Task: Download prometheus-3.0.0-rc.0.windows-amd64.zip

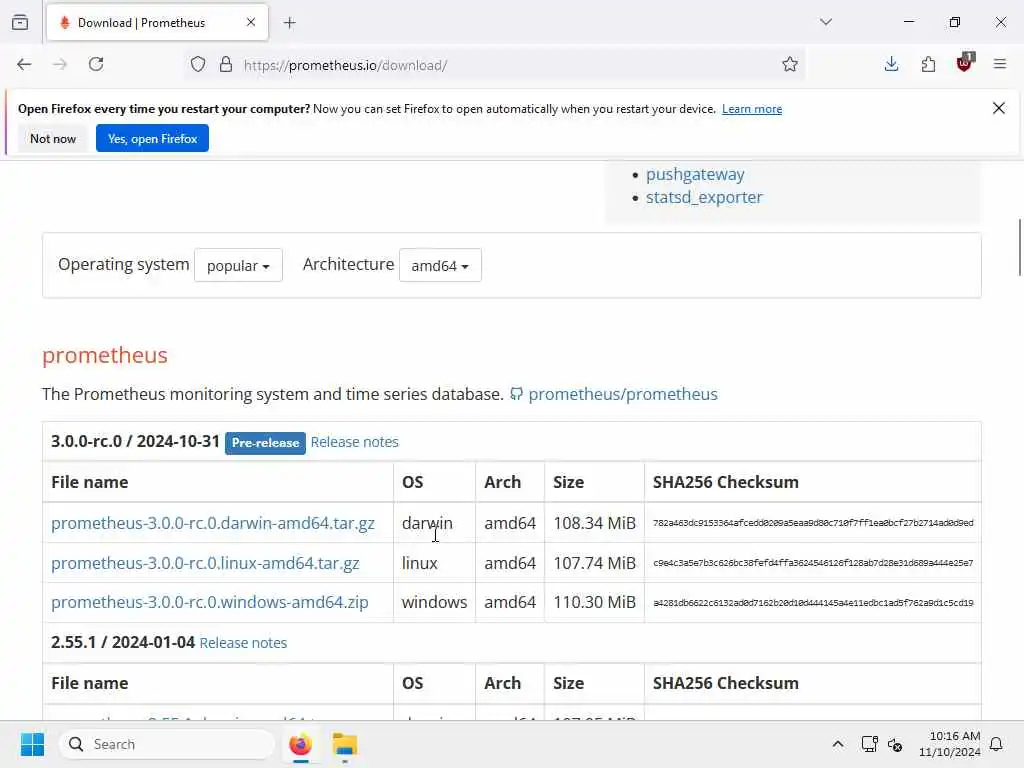Action: click(210, 602)
